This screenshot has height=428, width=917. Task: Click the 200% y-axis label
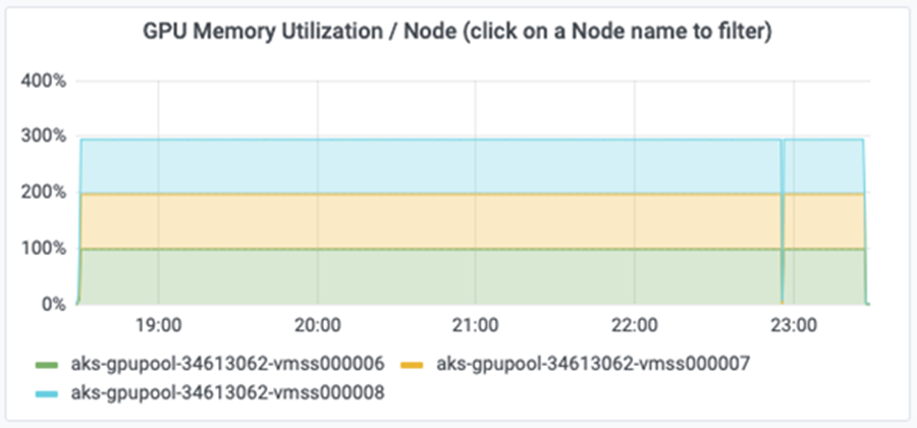tap(44, 193)
